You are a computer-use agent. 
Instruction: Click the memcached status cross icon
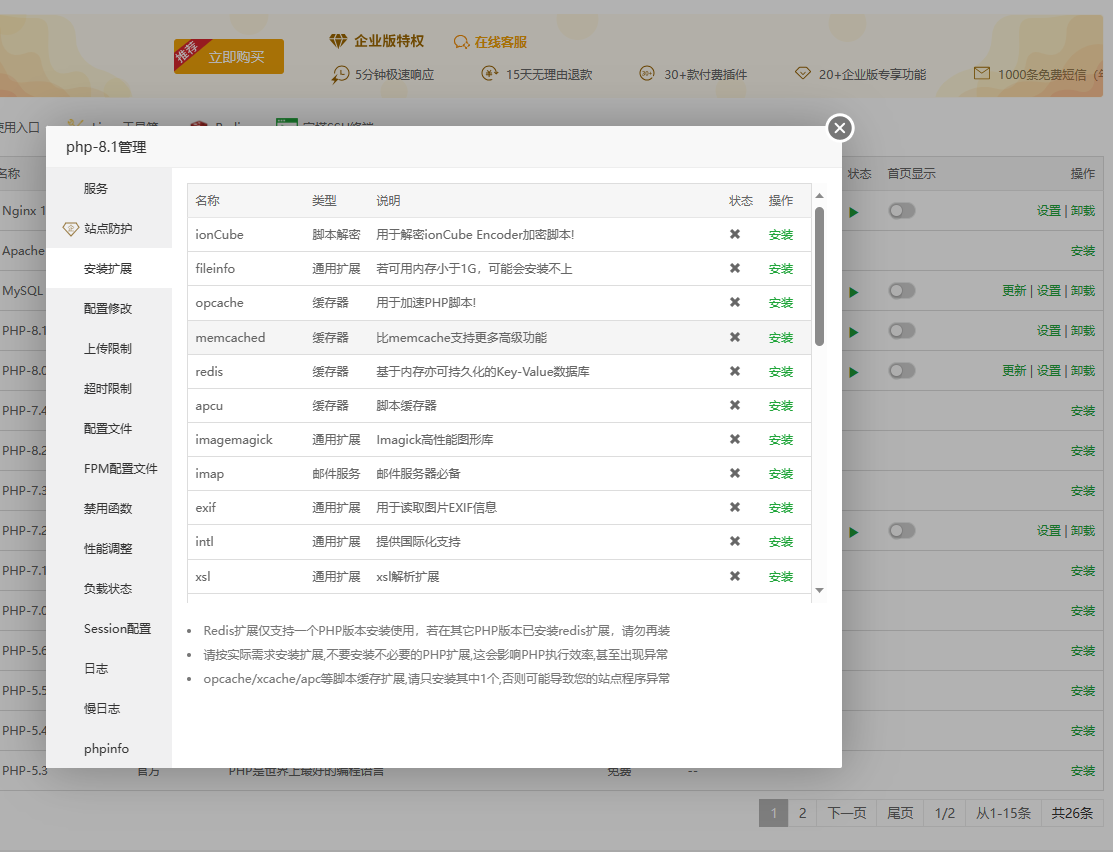pos(735,337)
